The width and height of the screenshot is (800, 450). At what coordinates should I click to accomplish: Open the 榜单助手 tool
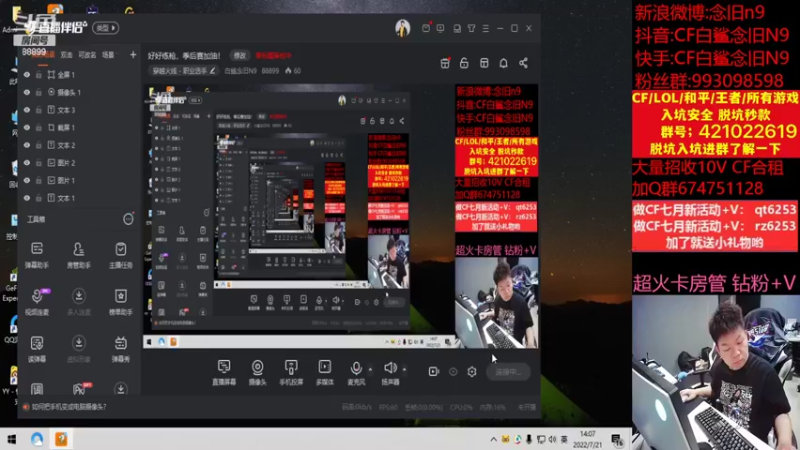coord(120,302)
